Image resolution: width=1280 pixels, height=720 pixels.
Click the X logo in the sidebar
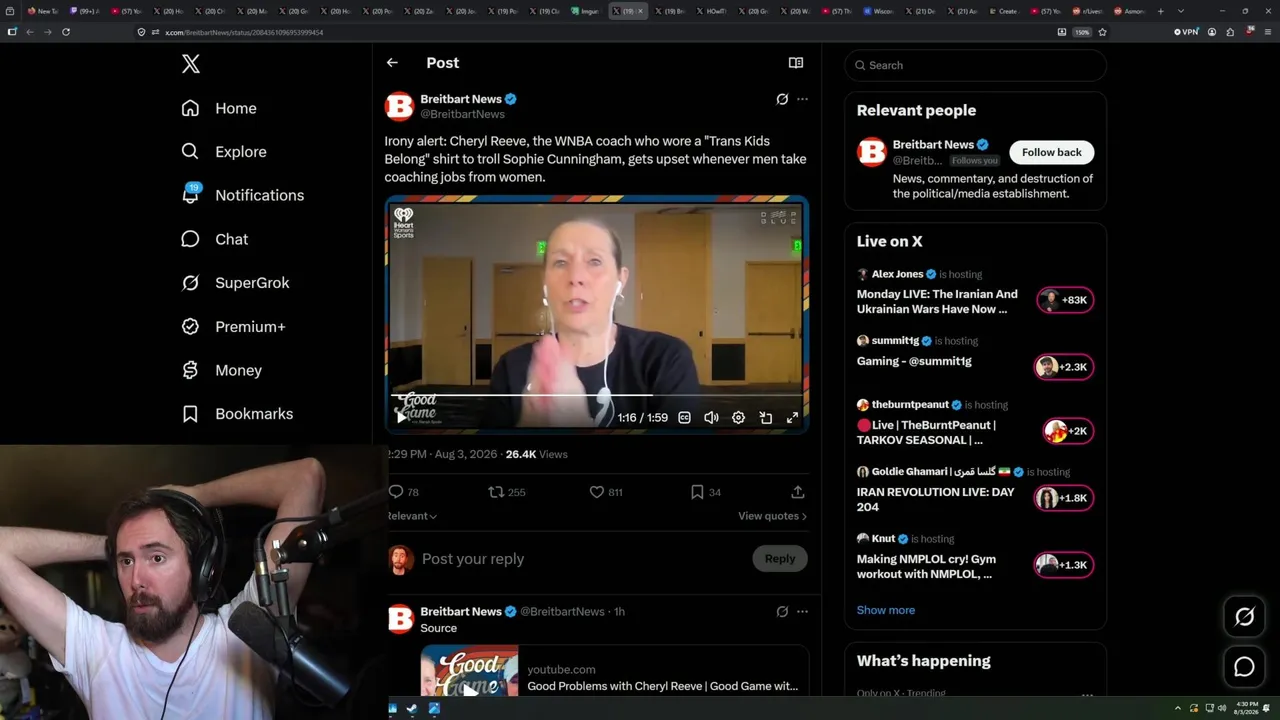[191, 64]
